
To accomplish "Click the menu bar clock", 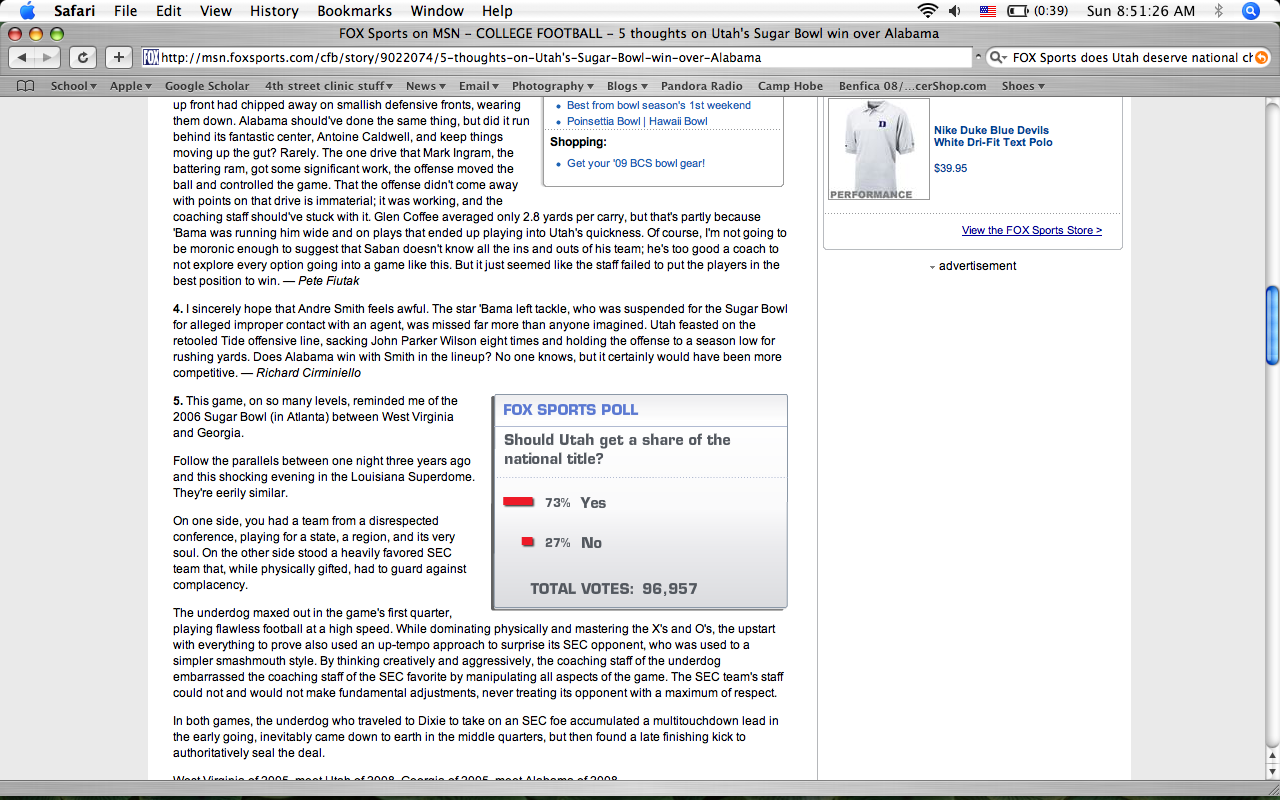I will [1140, 11].
